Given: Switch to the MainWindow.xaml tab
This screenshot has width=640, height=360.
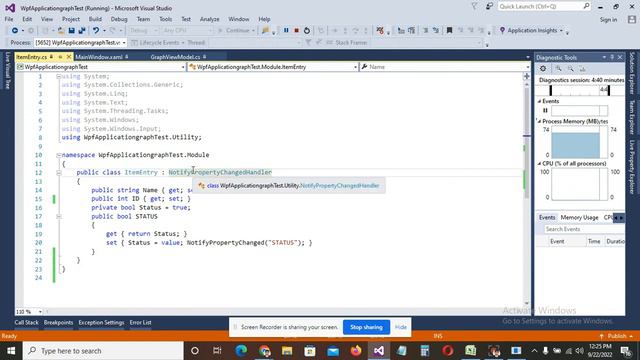Looking at the screenshot, I should [x=99, y=57].
